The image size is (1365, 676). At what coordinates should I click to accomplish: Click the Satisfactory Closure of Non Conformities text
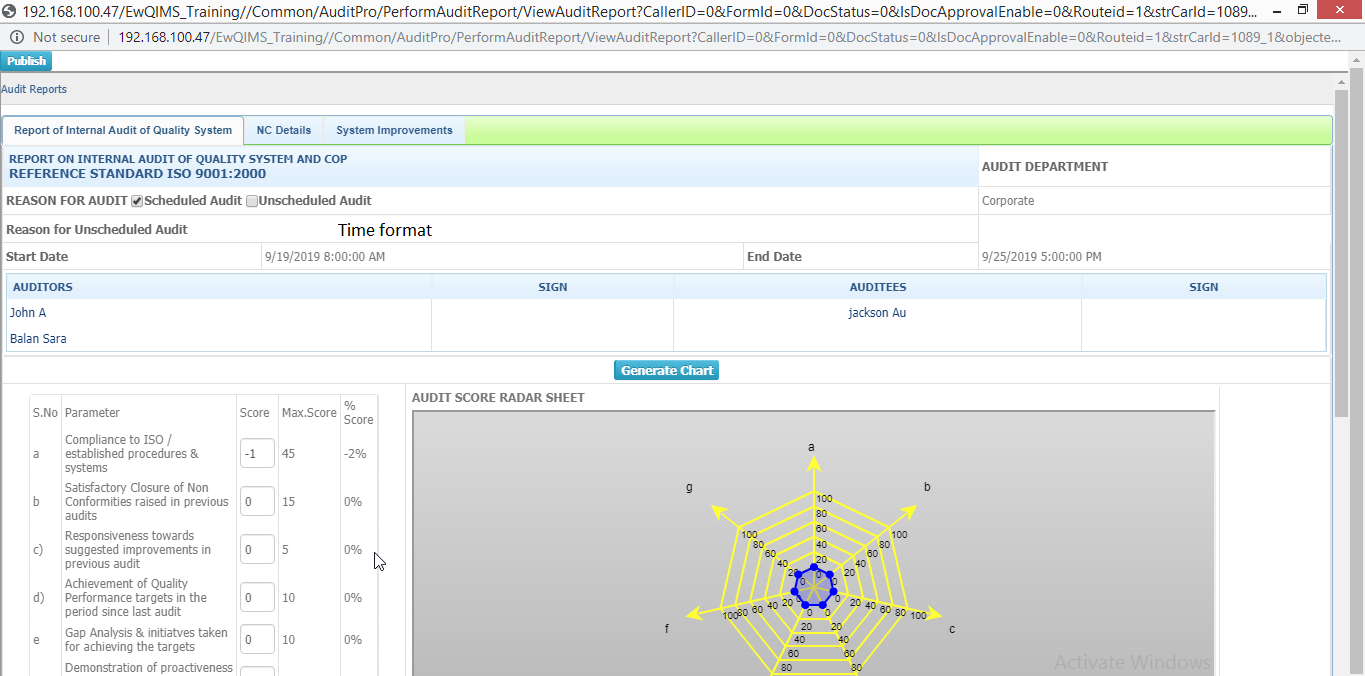[x=147, y=502]
